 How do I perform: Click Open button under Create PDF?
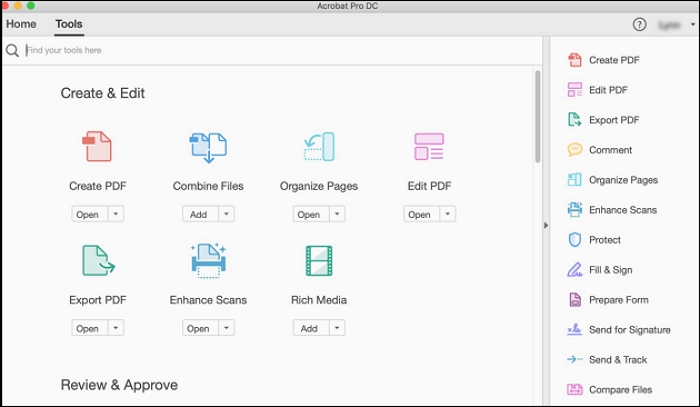[x=89, y=214]
